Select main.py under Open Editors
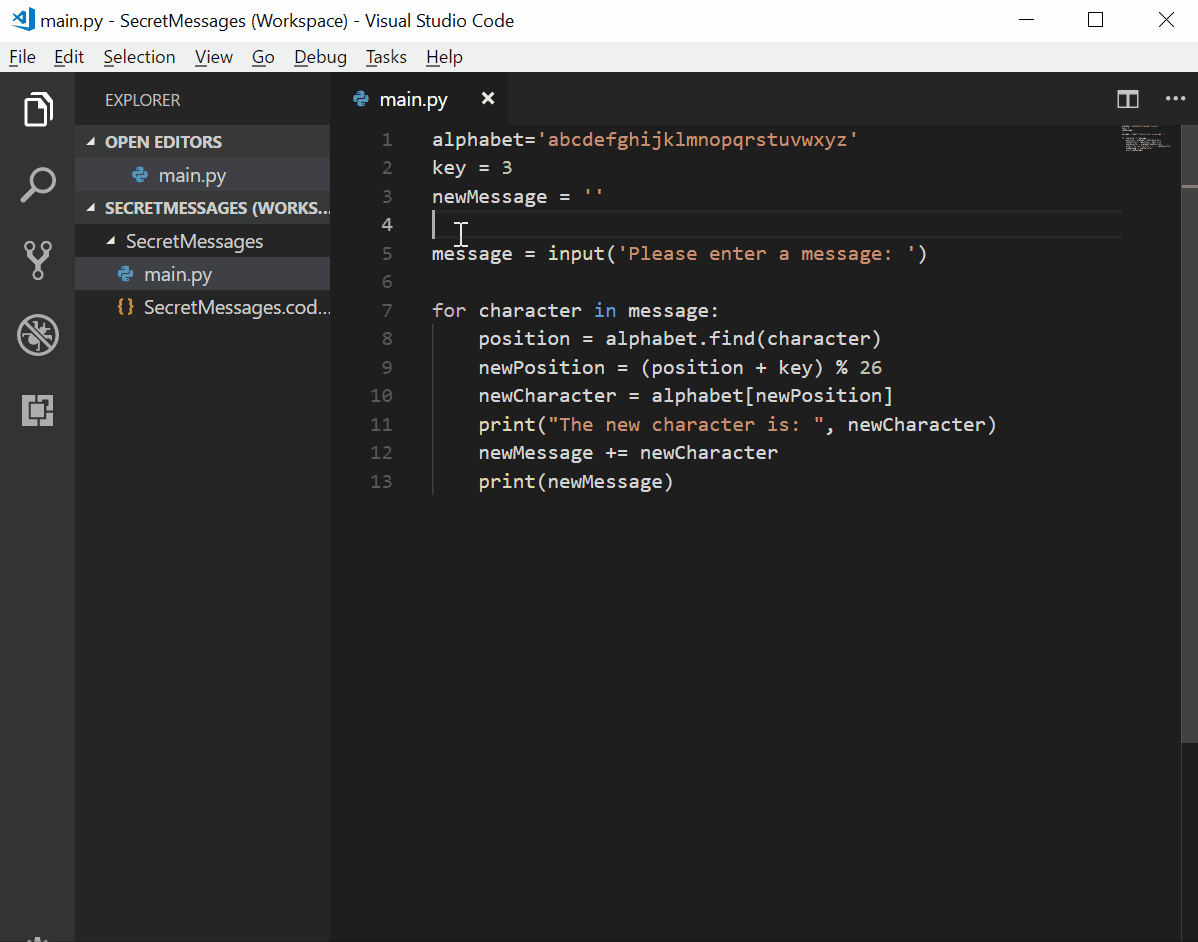The height and width of the screenshot is (942, 1198). pyautogui.click(x=202, y=175)
